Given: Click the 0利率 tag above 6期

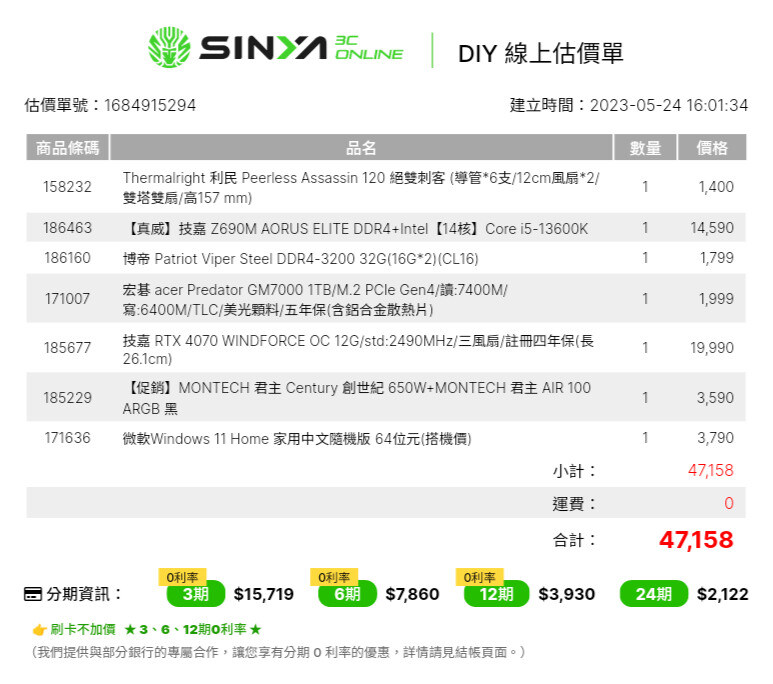Looking at the screenshot, I should [x=334, y=577].
